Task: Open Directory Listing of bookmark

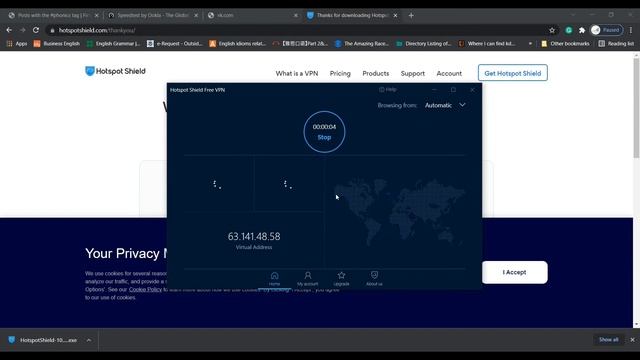Action: (424, 44)
